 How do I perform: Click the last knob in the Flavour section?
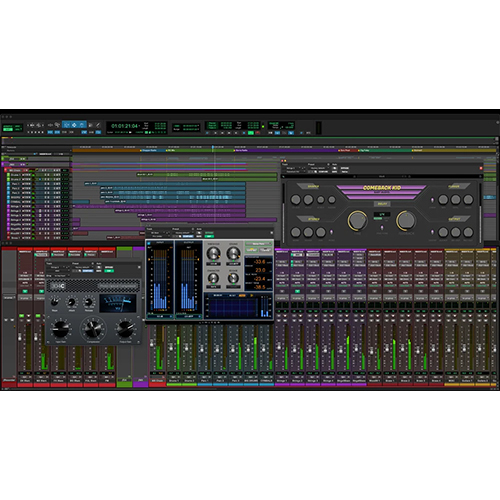coord(468,200)
